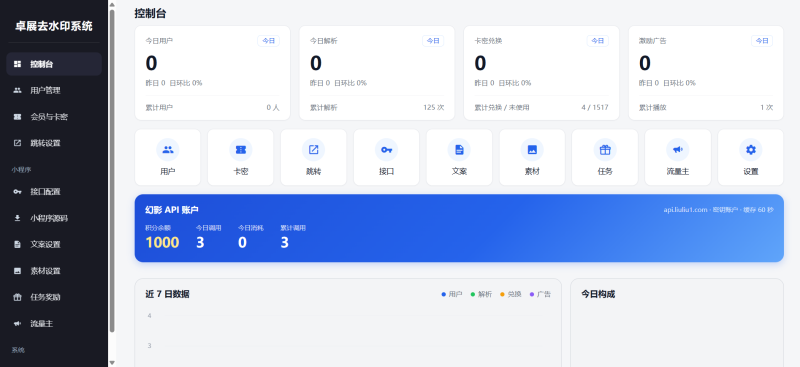The width and height of the screenshot is (800, 367).
Task: Click the 今日 badge on 今日解析 card
Action: click(433, 41)
